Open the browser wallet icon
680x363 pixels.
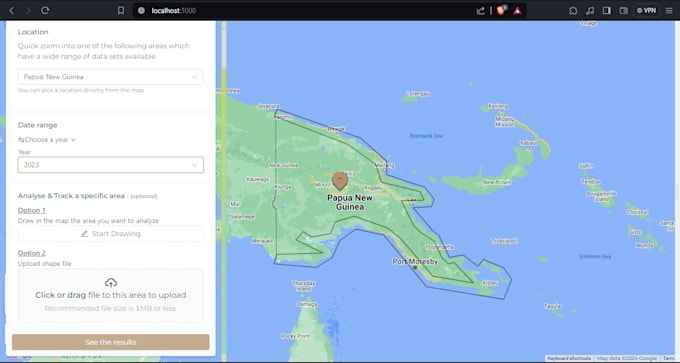(623, 10)
